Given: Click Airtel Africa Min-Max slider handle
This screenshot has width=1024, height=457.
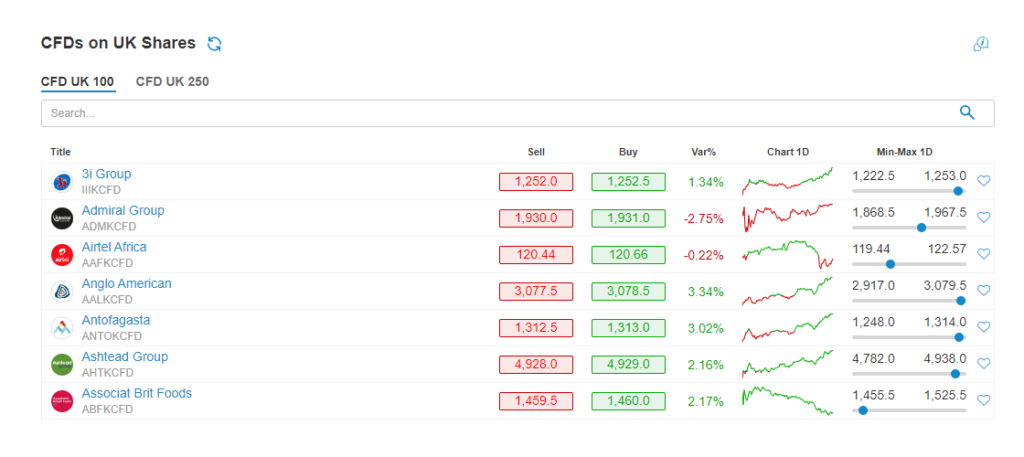Looking at the screenshot, I should tap(890, 264).
